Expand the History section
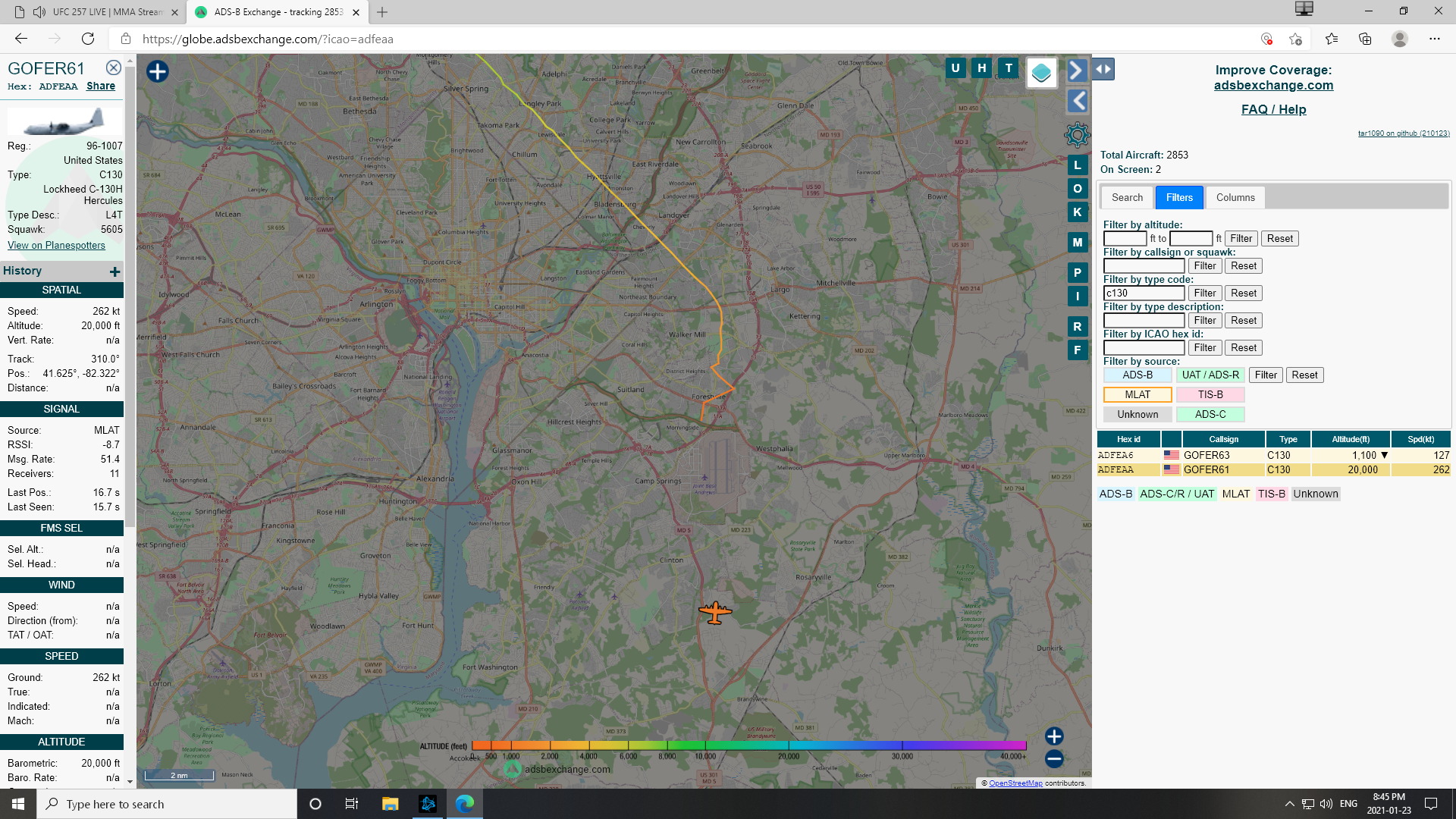Screen dimensions: 1456x819 click(x=115, y=271)
